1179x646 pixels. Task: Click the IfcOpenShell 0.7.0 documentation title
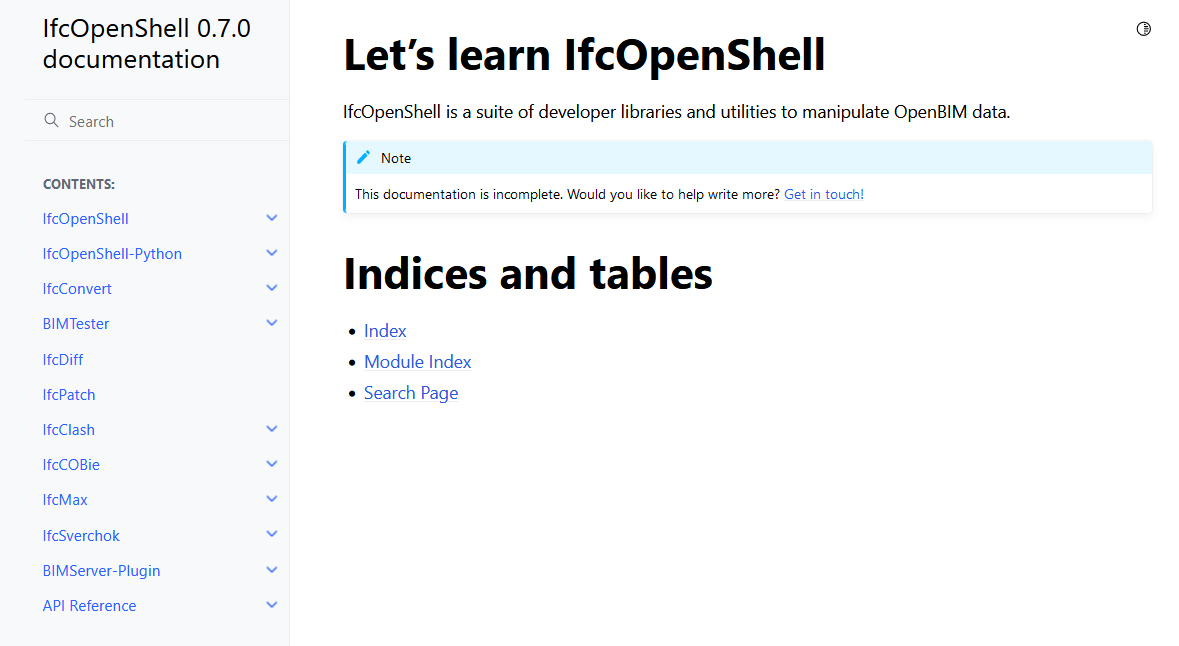[x=146, y=44]
